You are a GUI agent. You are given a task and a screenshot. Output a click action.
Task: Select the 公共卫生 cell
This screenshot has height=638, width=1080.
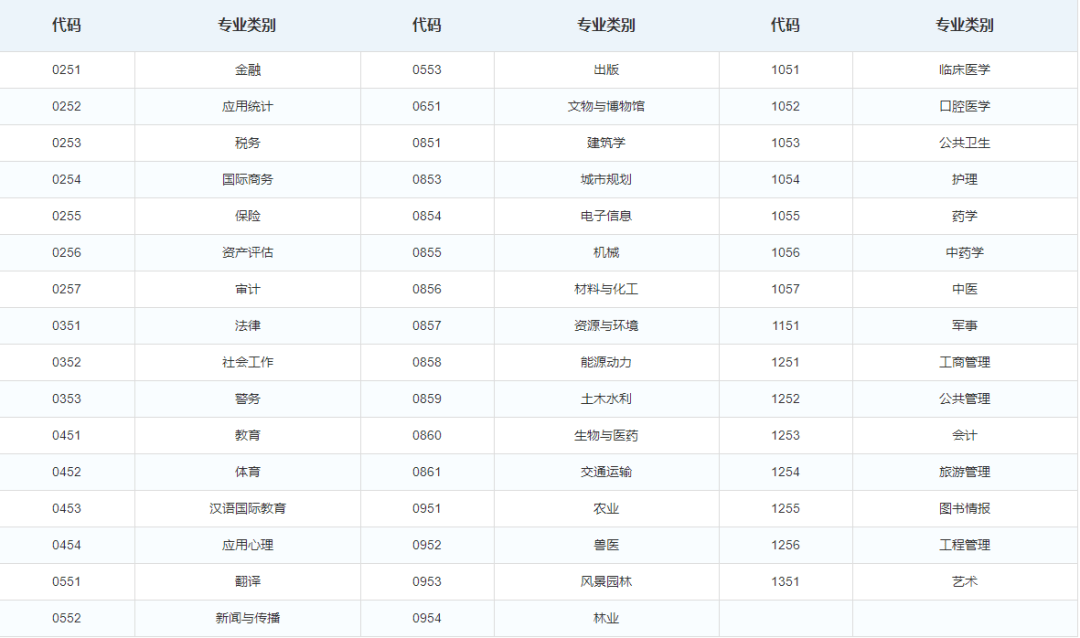tap(964, 143)
